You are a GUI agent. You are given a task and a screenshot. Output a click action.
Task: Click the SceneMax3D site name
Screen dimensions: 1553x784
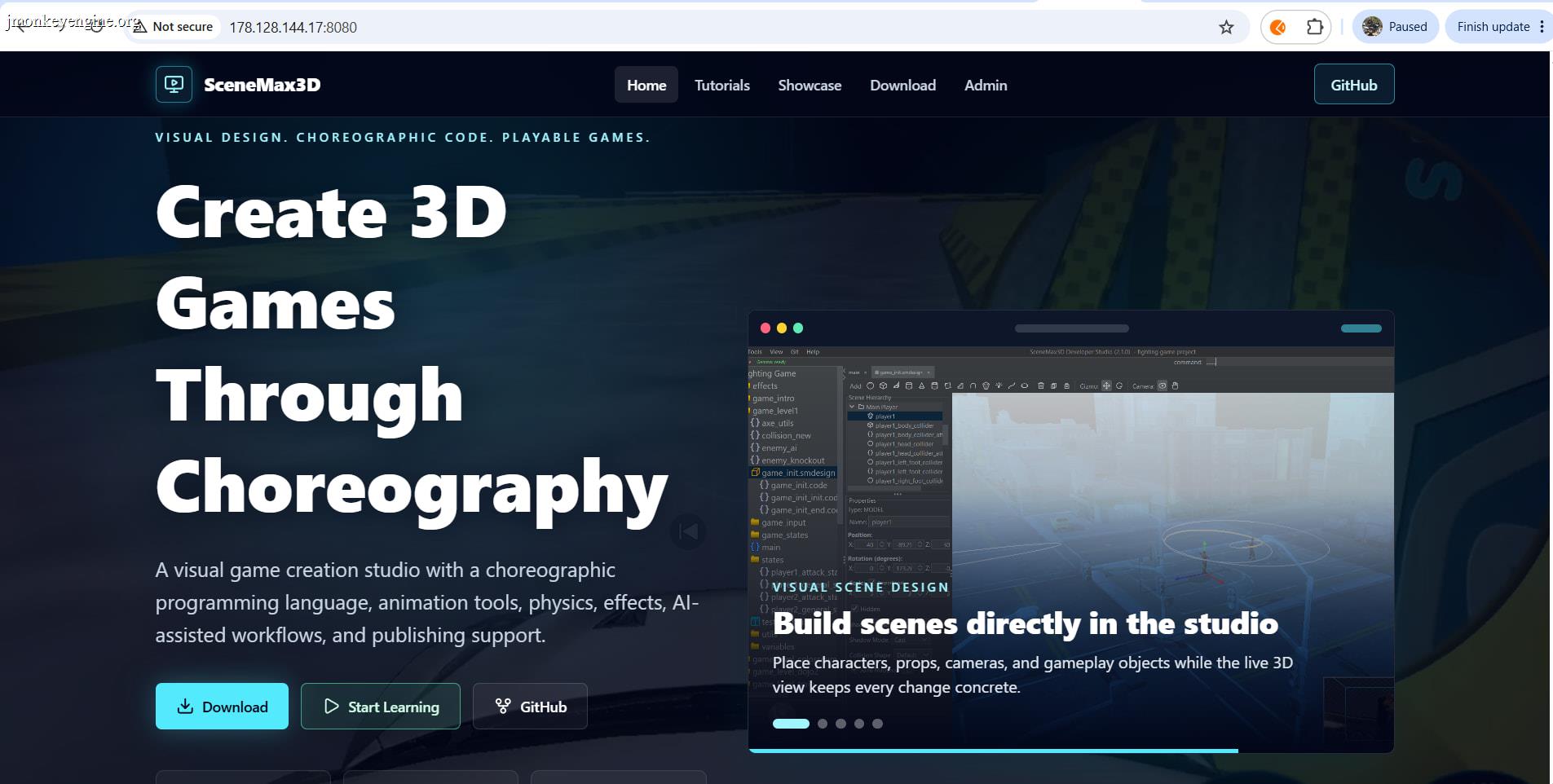click(x=262, y=85)
